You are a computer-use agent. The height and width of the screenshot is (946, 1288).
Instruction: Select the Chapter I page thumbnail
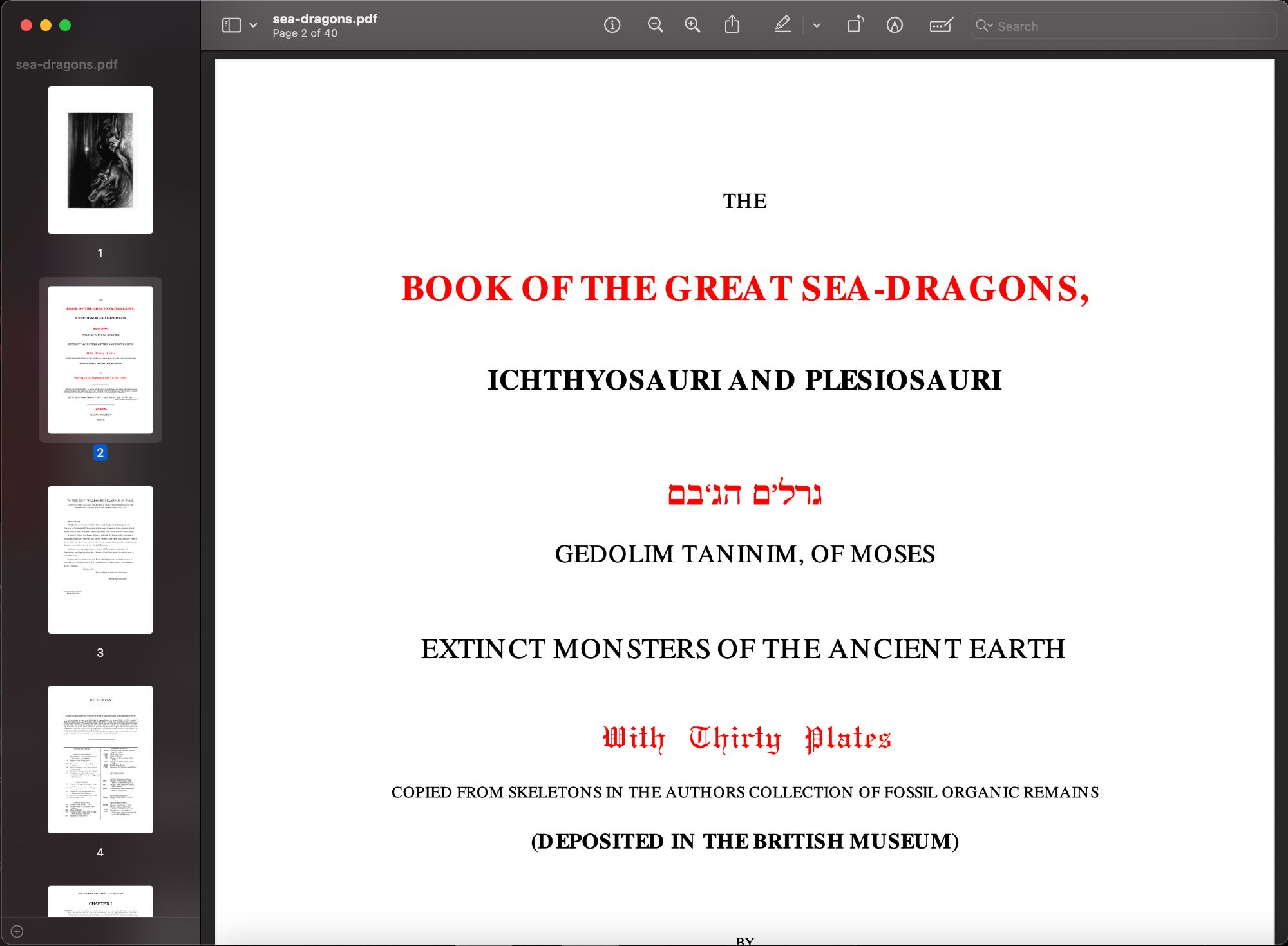pos(100,901)
